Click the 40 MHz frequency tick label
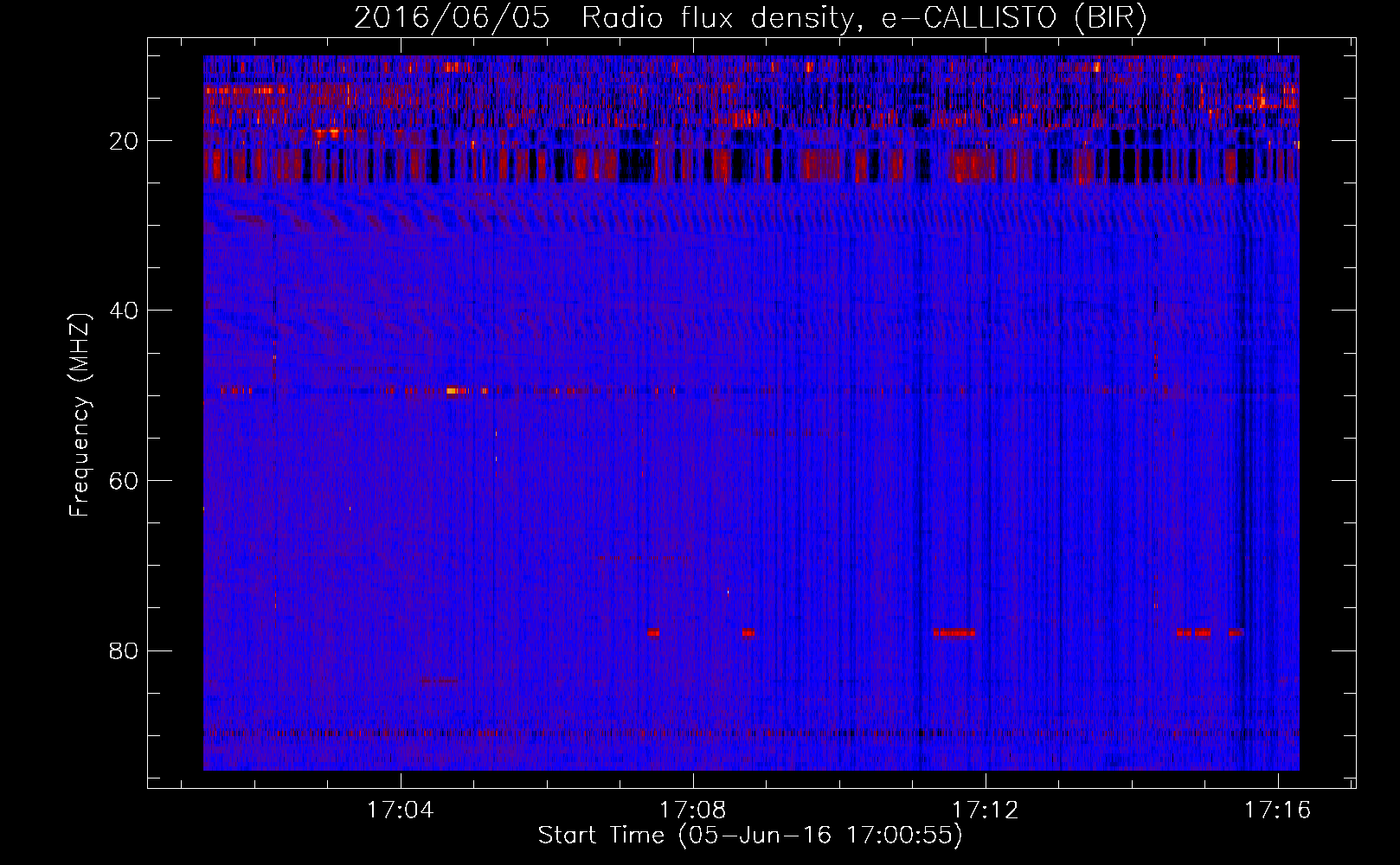Screen dimensions: 1400x865 124,311
